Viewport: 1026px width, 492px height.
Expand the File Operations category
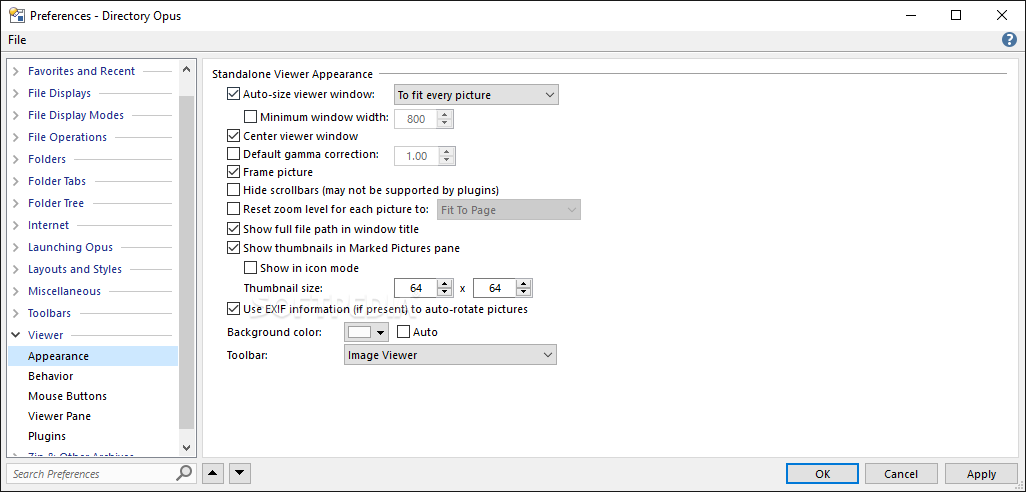coord(16,137)
